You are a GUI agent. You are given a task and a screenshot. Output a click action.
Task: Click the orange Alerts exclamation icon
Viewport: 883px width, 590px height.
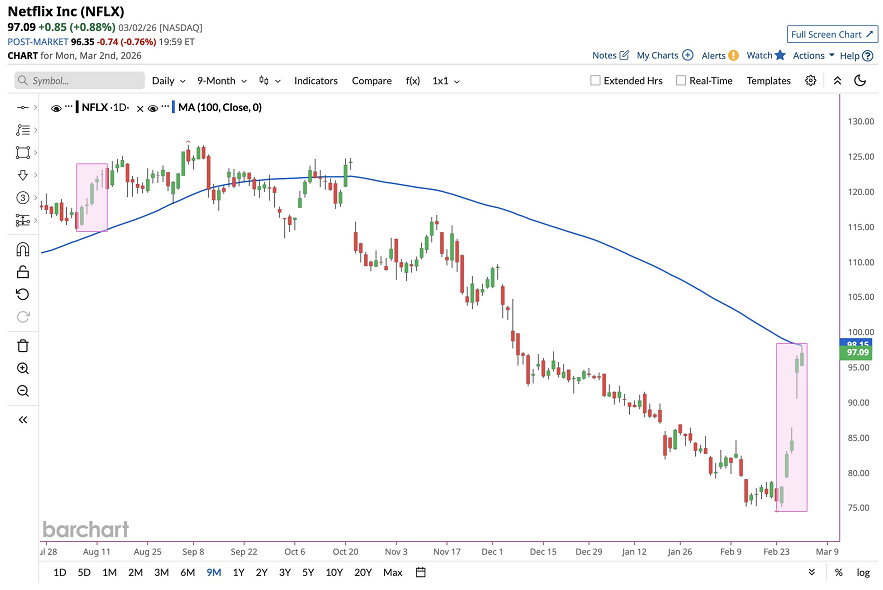coord(733,55)
